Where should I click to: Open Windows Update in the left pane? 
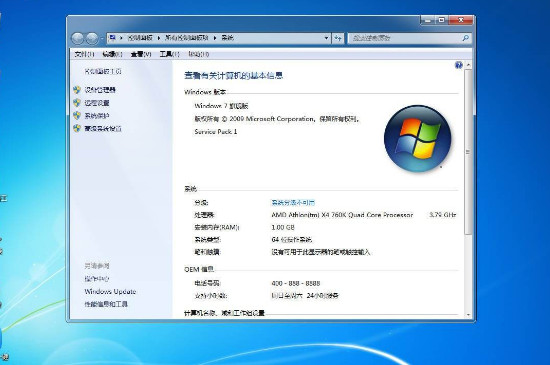click(x=110, y=291)
